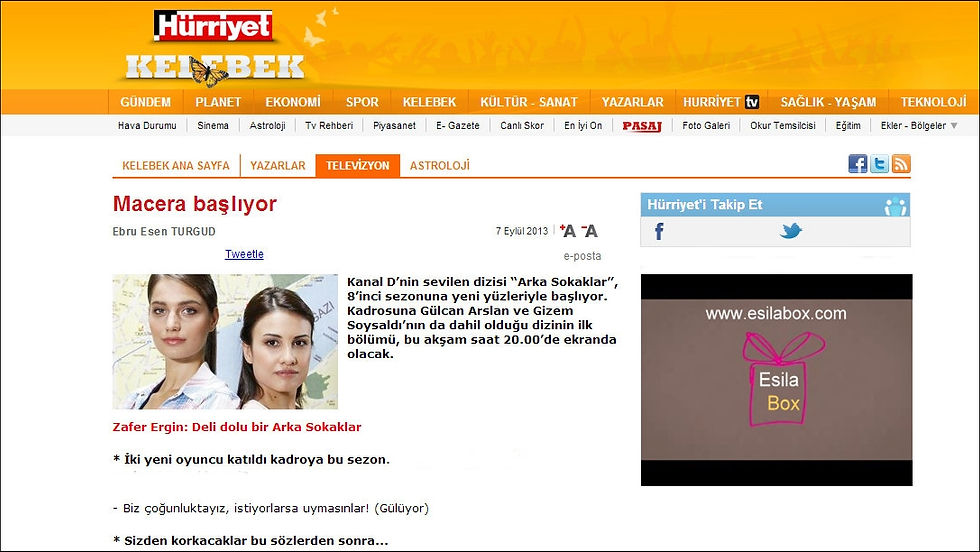Screen dimensions: 980x552
Task: Select the KELEBEK ANA SAYFA tab
Action: pos(176,166)
